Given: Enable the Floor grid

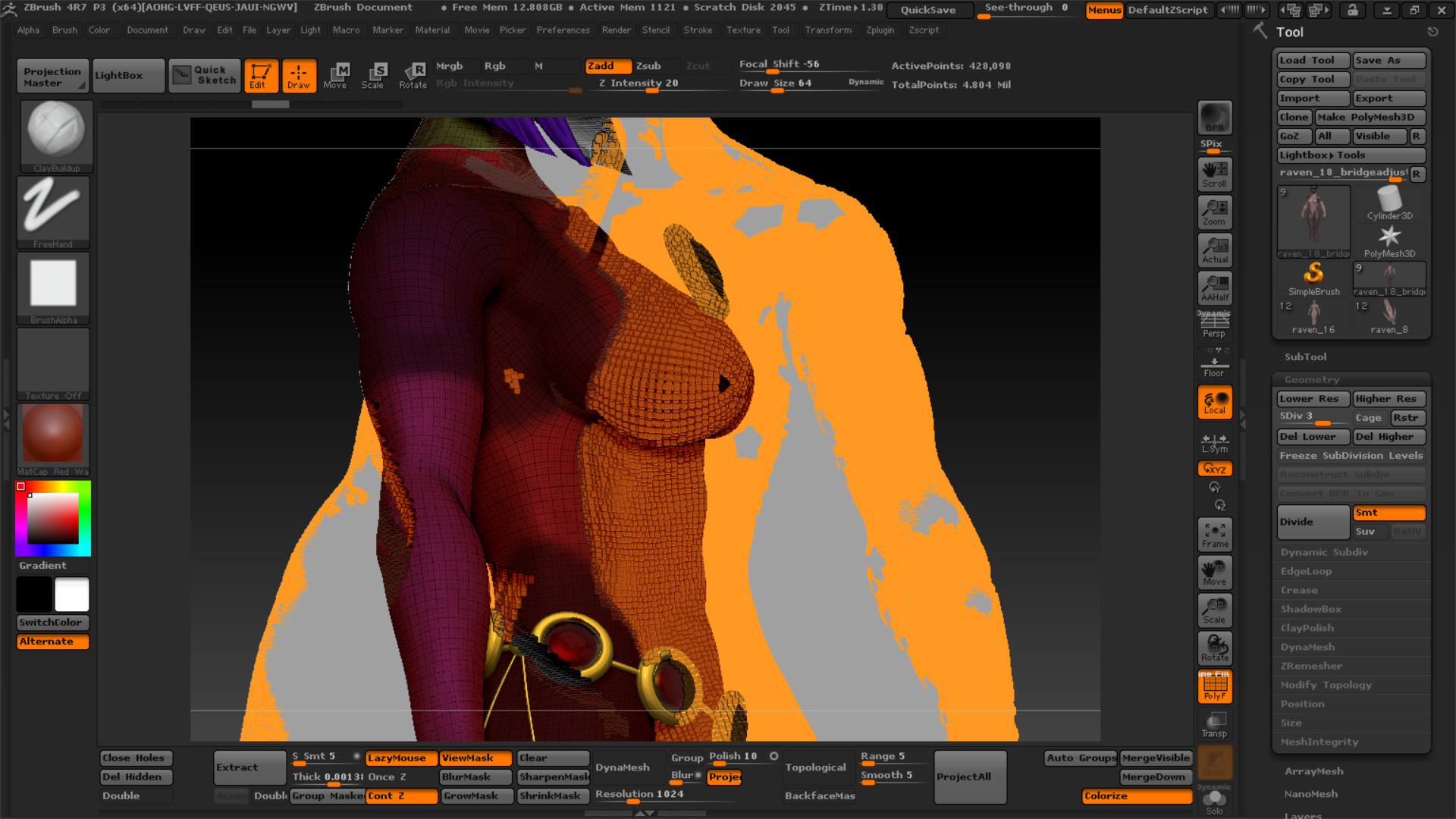Looking at the screenshot, I should point(1214,364).
